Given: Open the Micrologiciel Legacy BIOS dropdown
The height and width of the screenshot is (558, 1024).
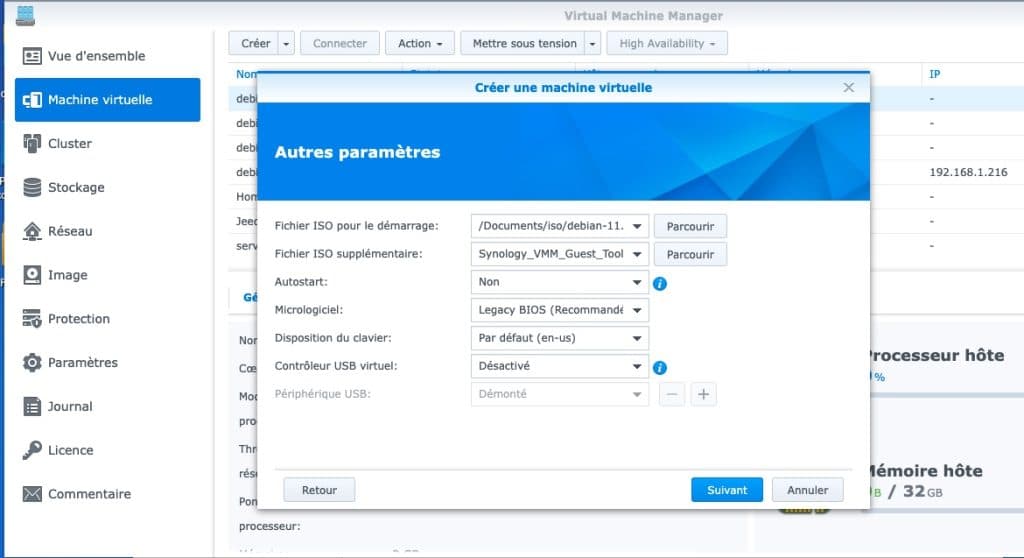Looking at the screenshot, I should 560,310.
